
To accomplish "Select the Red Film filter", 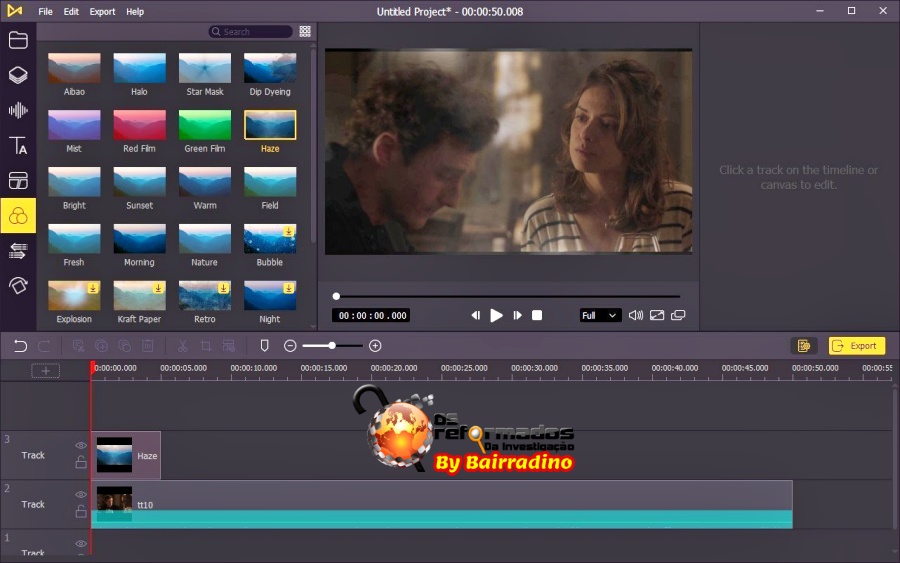I will click(x=139, y=125).
